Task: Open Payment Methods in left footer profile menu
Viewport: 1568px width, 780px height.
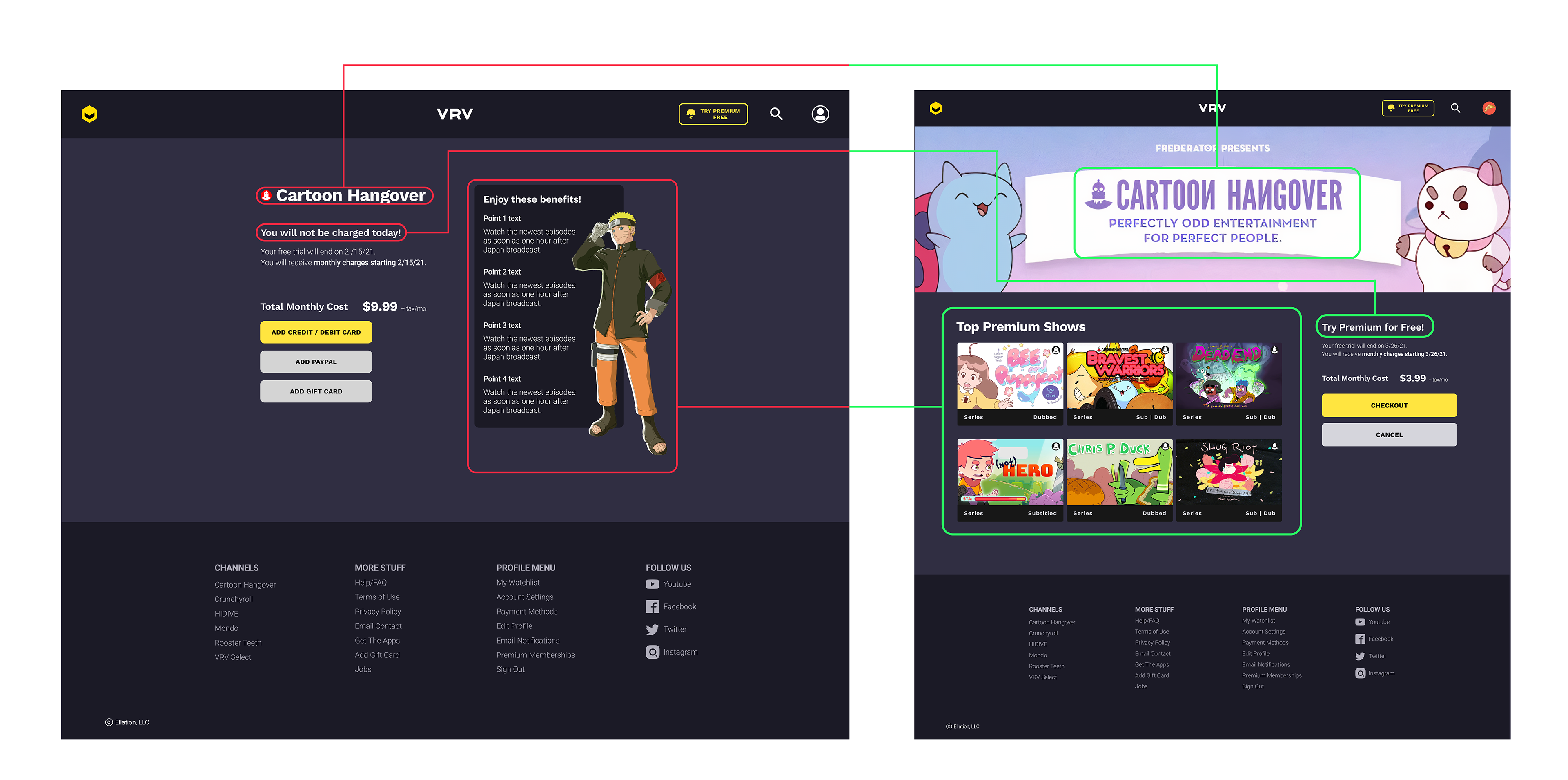Action: pos(526,612)
